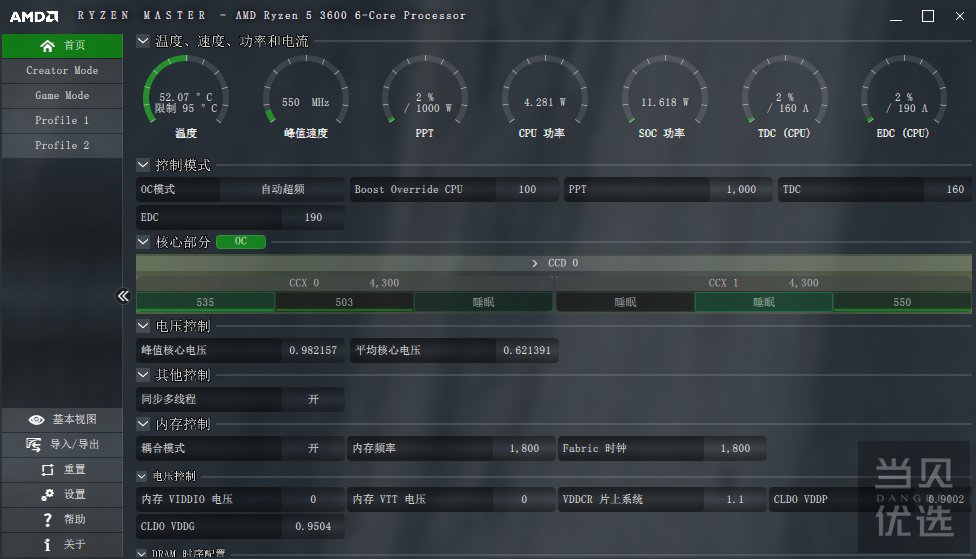Click CCX 1 4,300 header
The image size is (976, 559).
point(764,283)
